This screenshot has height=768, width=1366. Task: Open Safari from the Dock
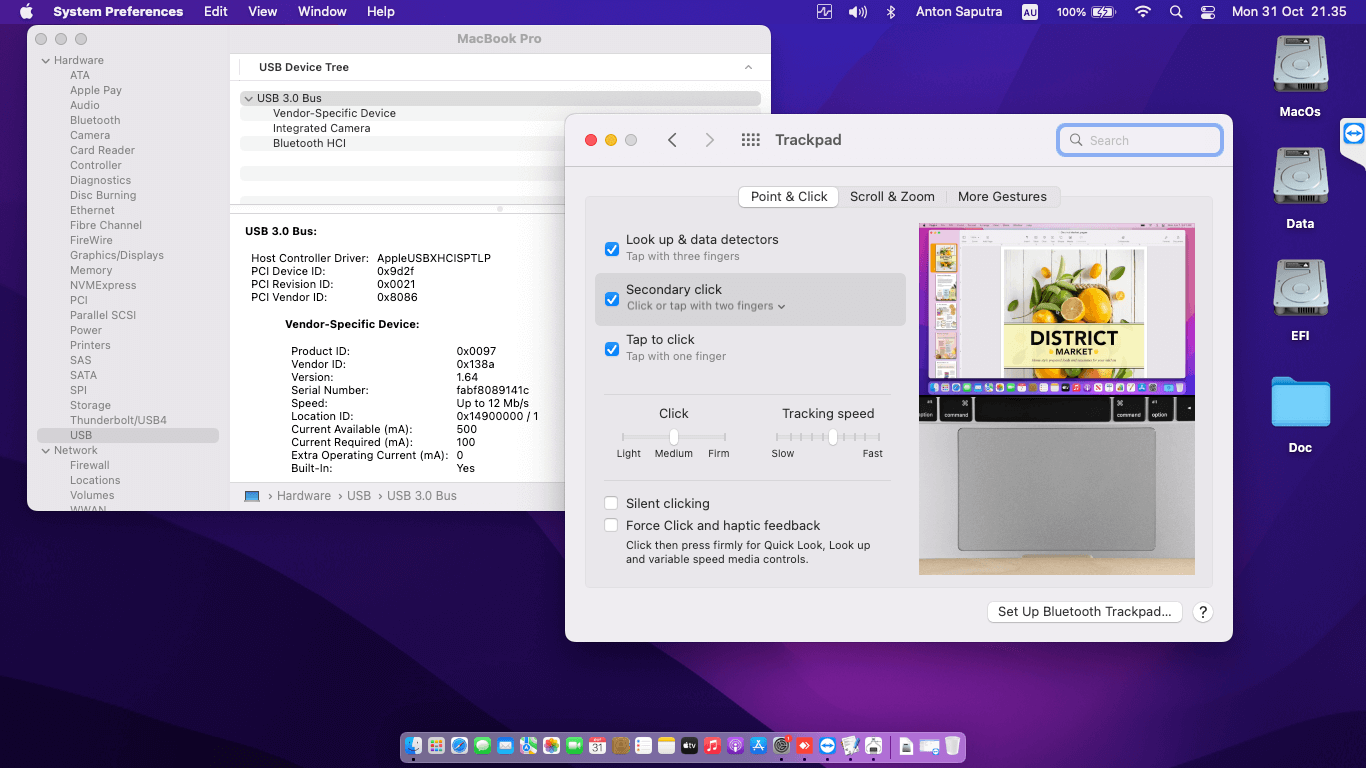(459, 746)
